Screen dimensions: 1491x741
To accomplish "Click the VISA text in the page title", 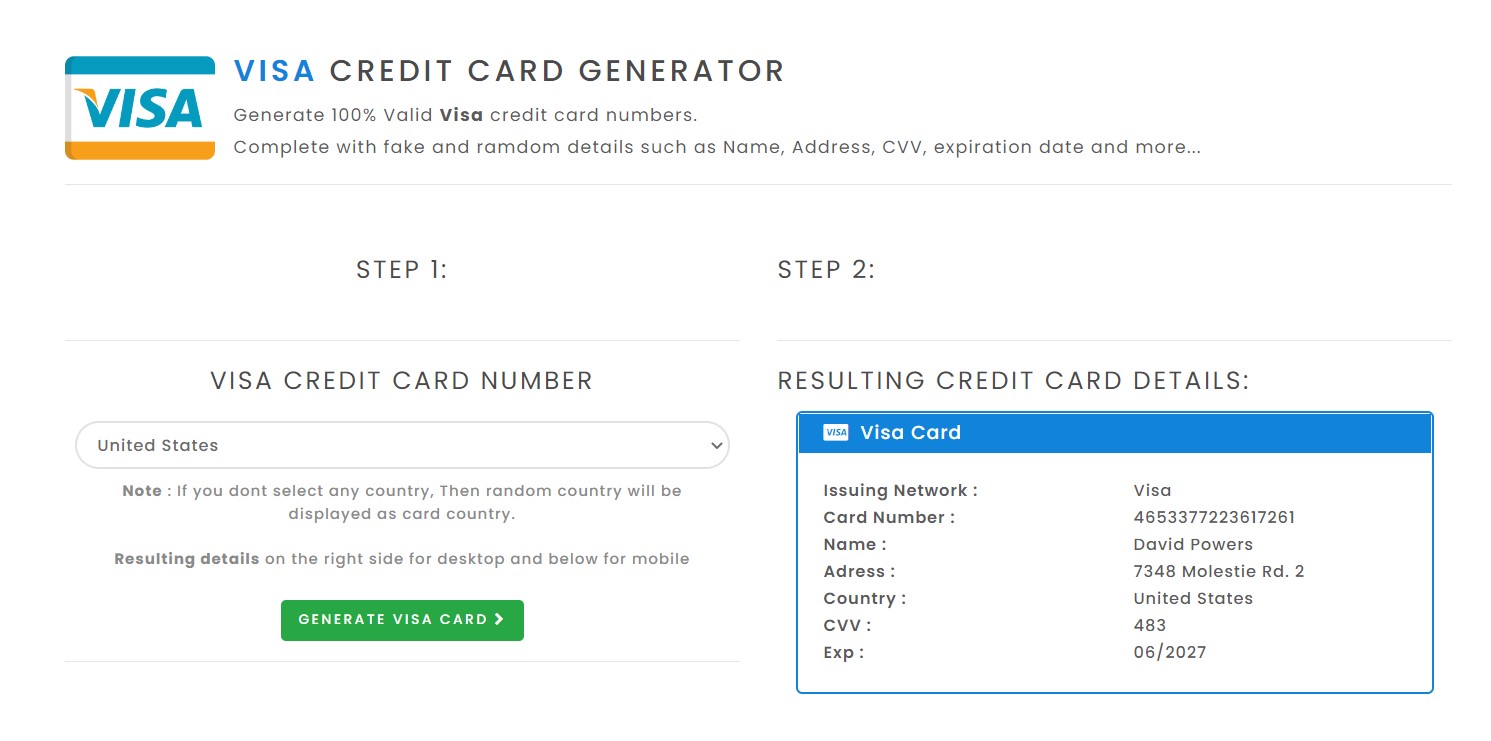I will [x=274, y=70].
